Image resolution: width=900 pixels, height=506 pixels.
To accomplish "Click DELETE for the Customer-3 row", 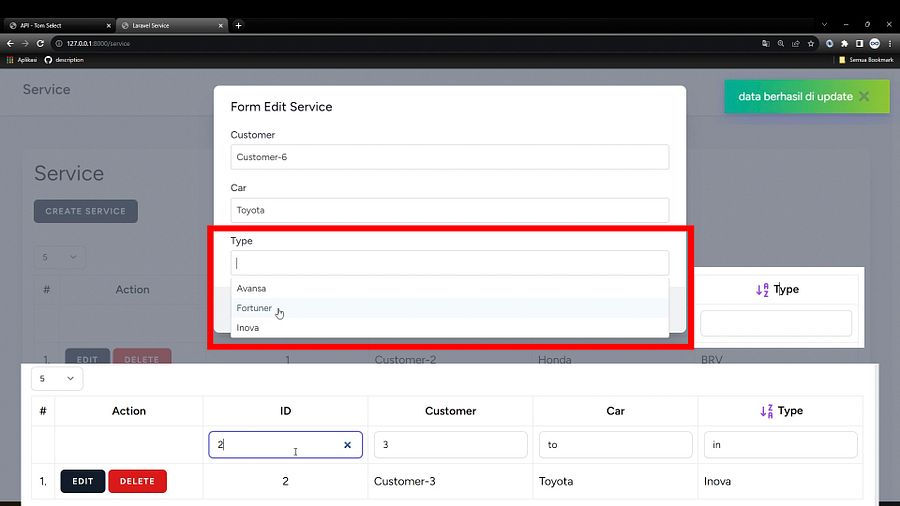I will click(137, 481).
